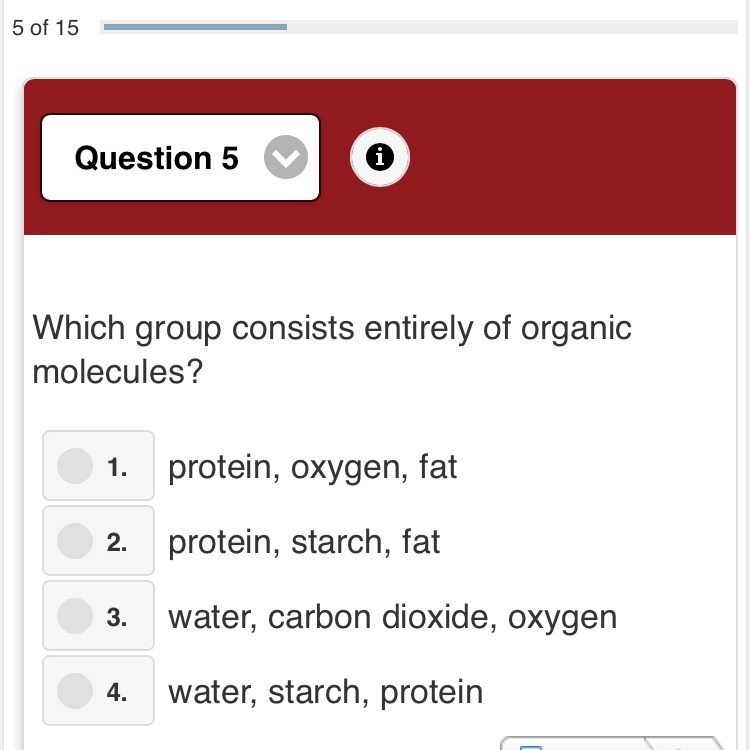
Task: Click the '5 of 15' page counter
Action: click(x=46, y=27)
